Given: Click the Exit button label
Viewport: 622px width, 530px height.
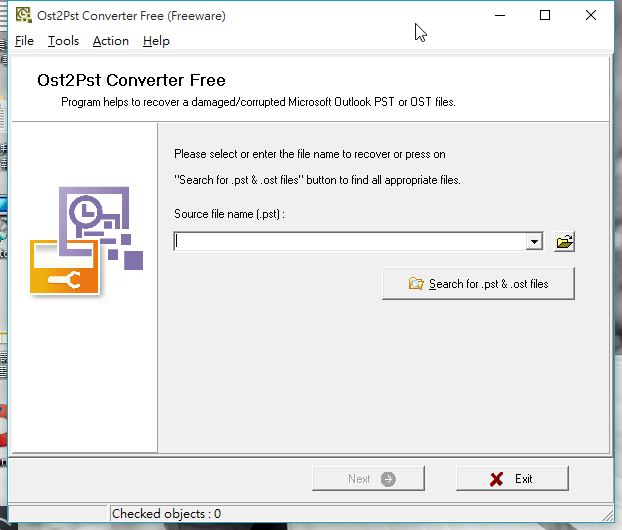Looking at the screenshot, I should click(524, 479).
